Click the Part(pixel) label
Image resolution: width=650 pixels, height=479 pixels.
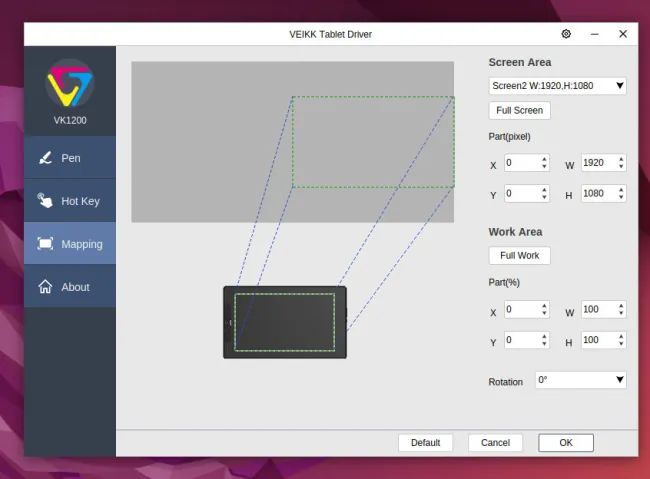[509, 136]
